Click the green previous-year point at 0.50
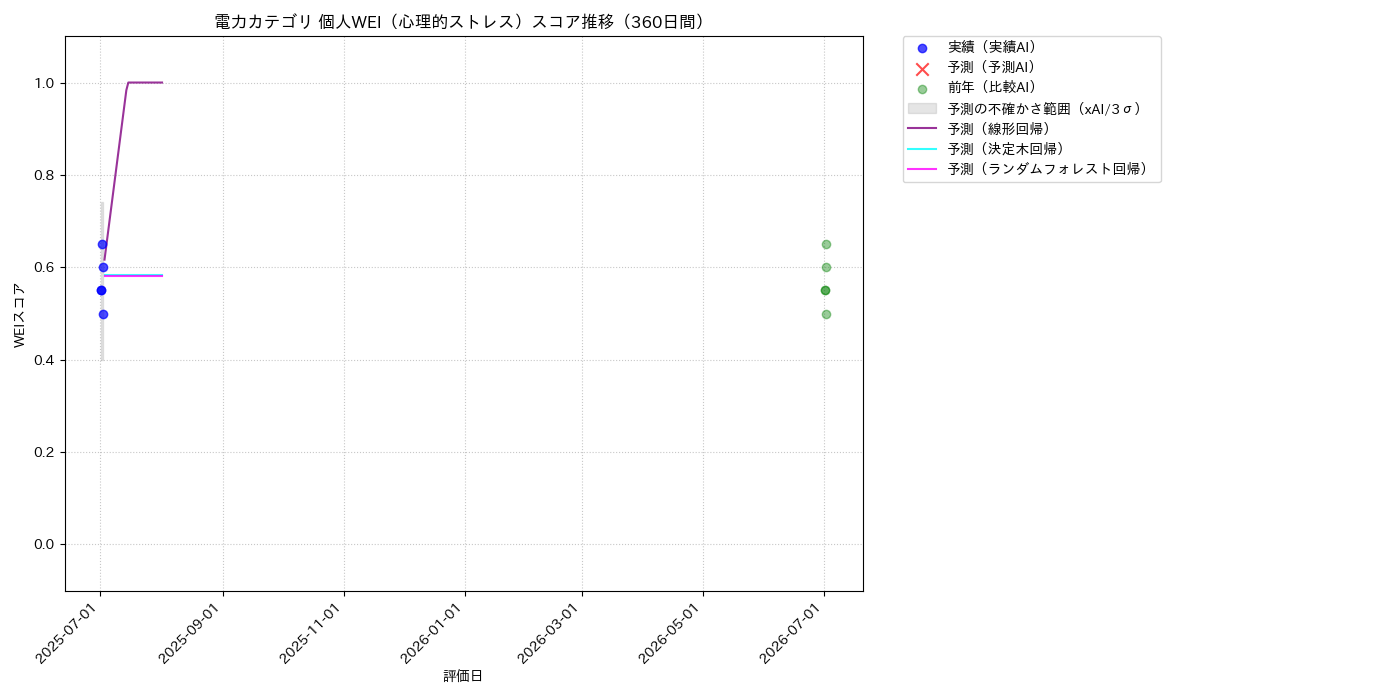This screenshot has height=700, width=1400. point(826,314)
